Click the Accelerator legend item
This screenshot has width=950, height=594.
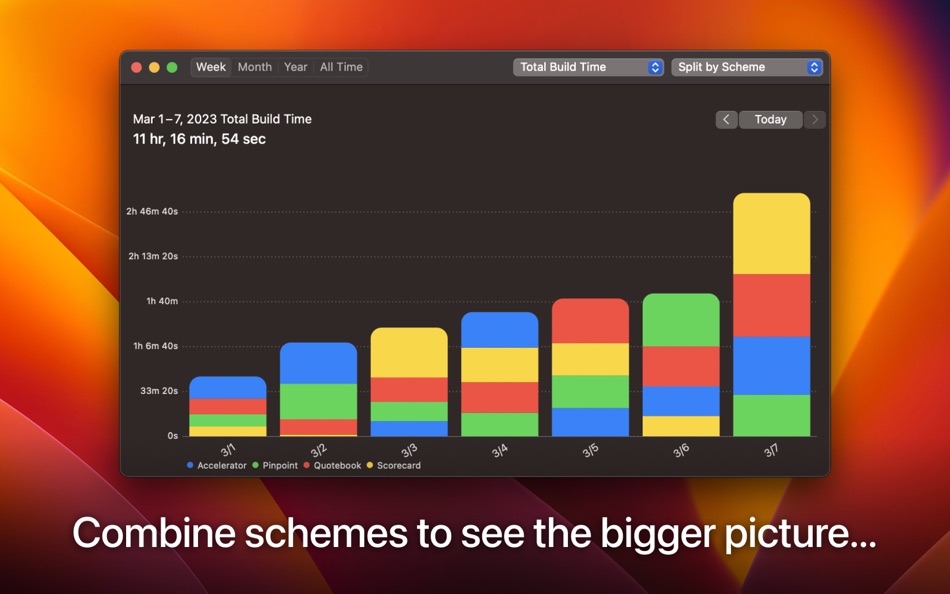click(217, 466)
